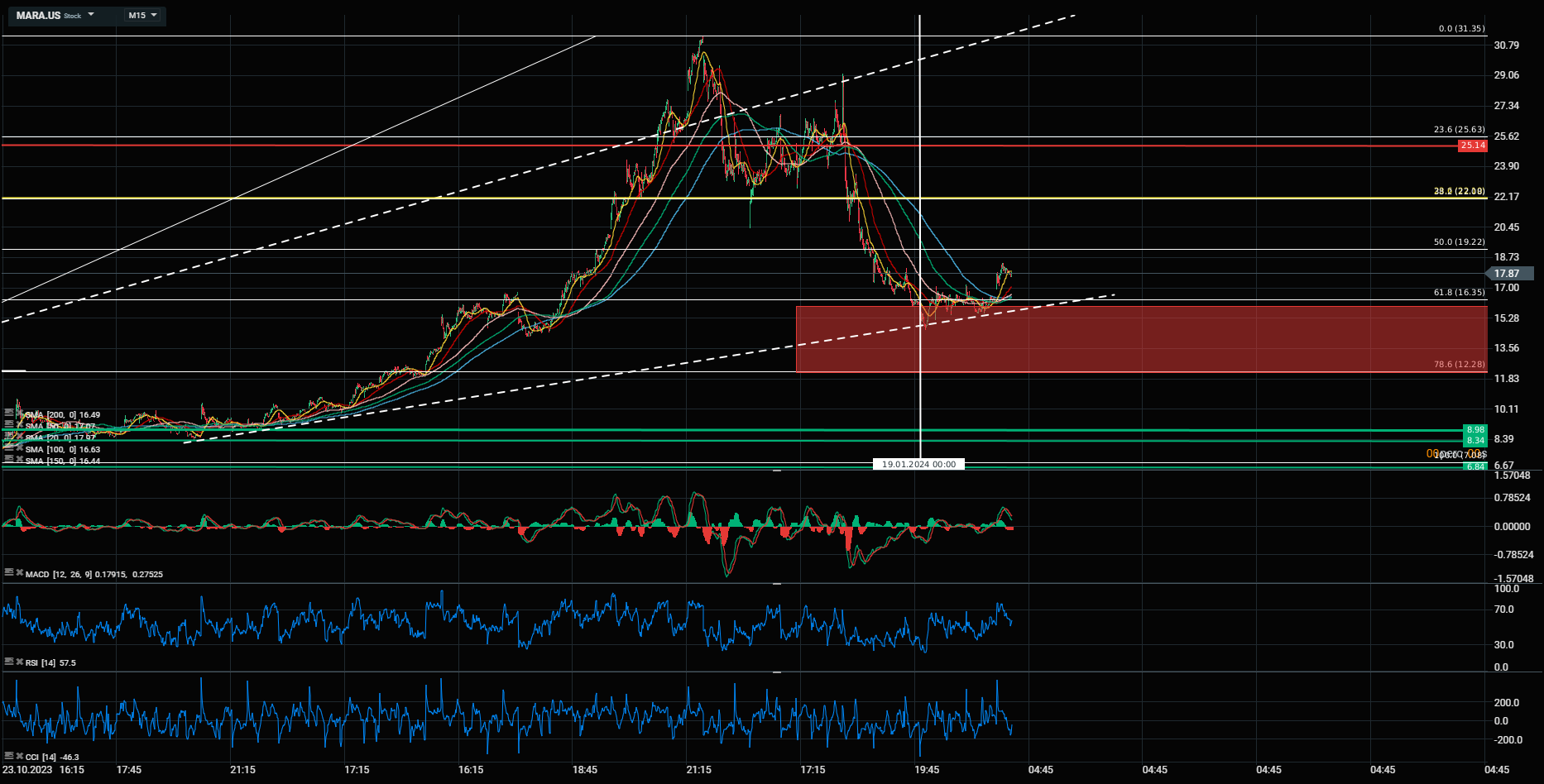Select the green 8.98 price level tag

1474,430
